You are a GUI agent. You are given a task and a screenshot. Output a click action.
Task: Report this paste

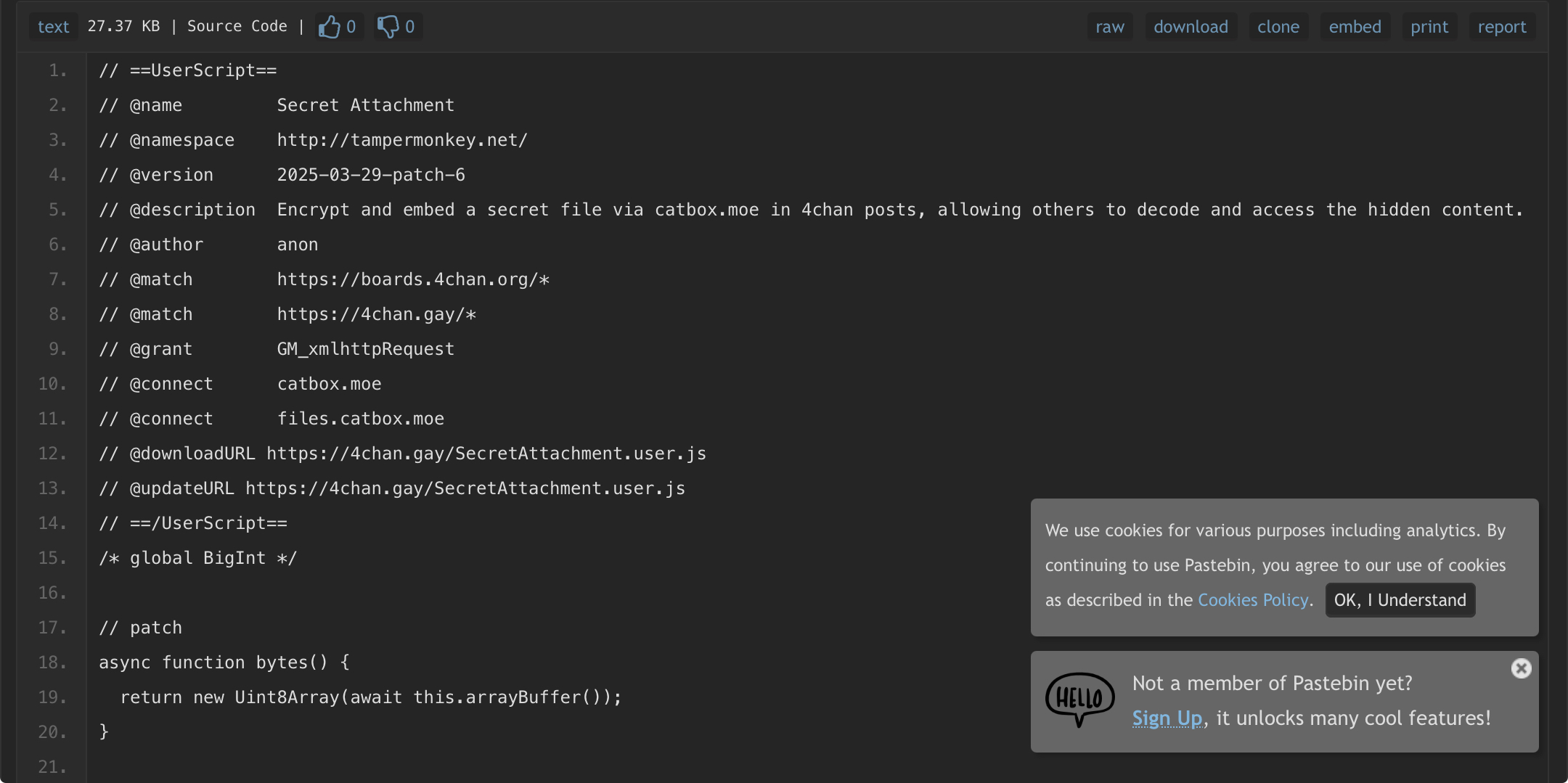coord(1502,27)
